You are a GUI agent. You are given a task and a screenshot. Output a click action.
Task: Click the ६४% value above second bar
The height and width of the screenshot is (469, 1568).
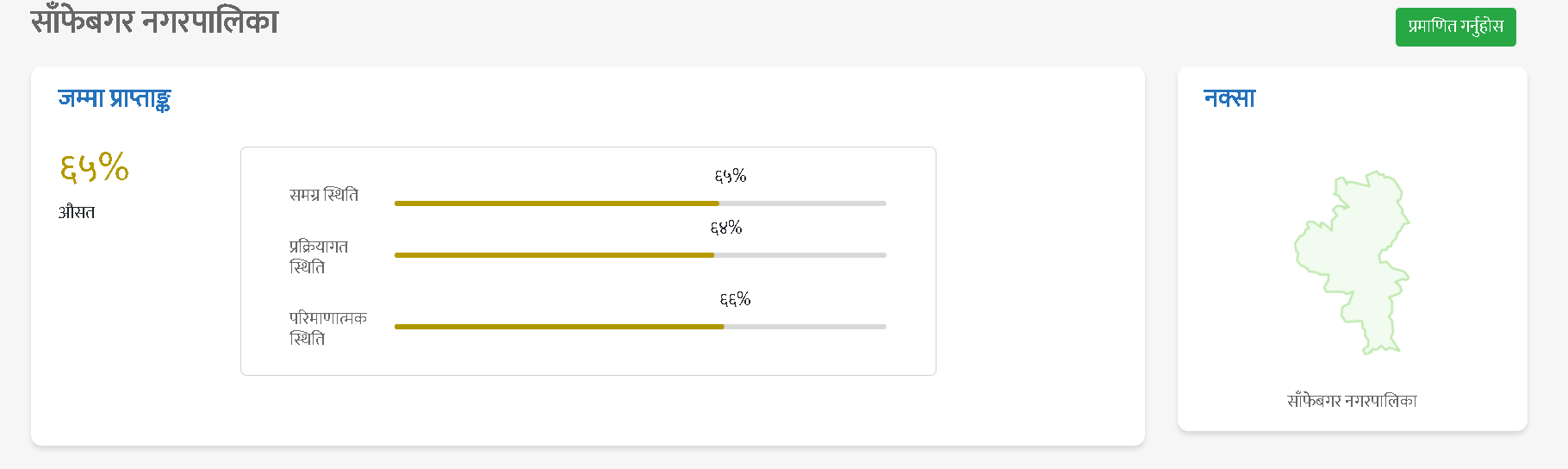(x=726, y=228)
